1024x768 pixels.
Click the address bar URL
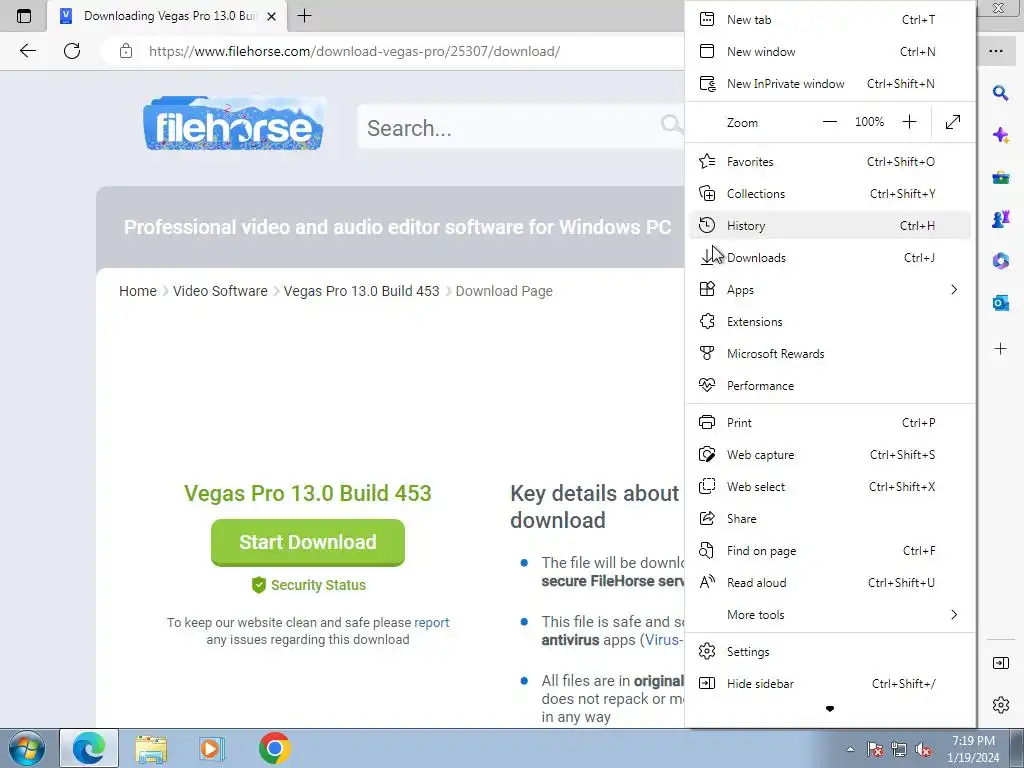pyautogui.click(x=354, y=51)
